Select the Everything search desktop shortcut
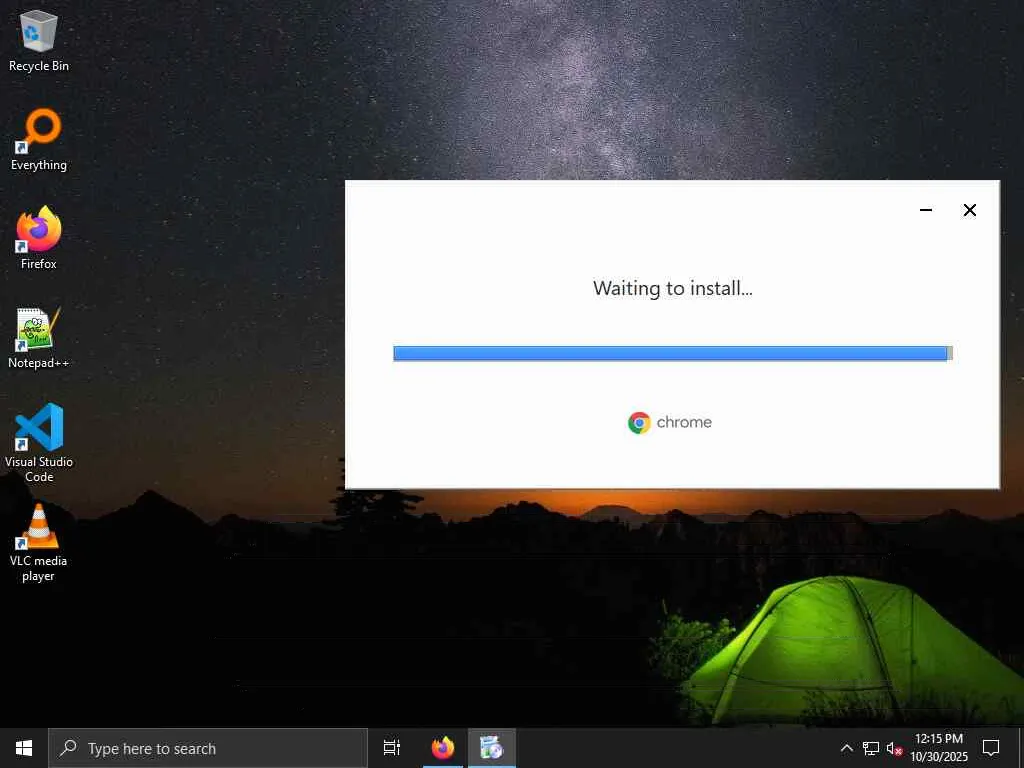 (x=39, y=140)
